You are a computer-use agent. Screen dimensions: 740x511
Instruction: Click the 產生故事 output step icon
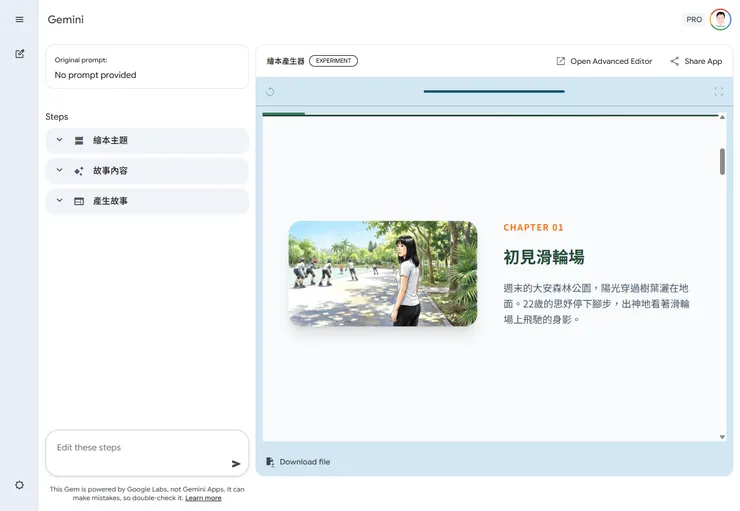click(x=79, y=201)
